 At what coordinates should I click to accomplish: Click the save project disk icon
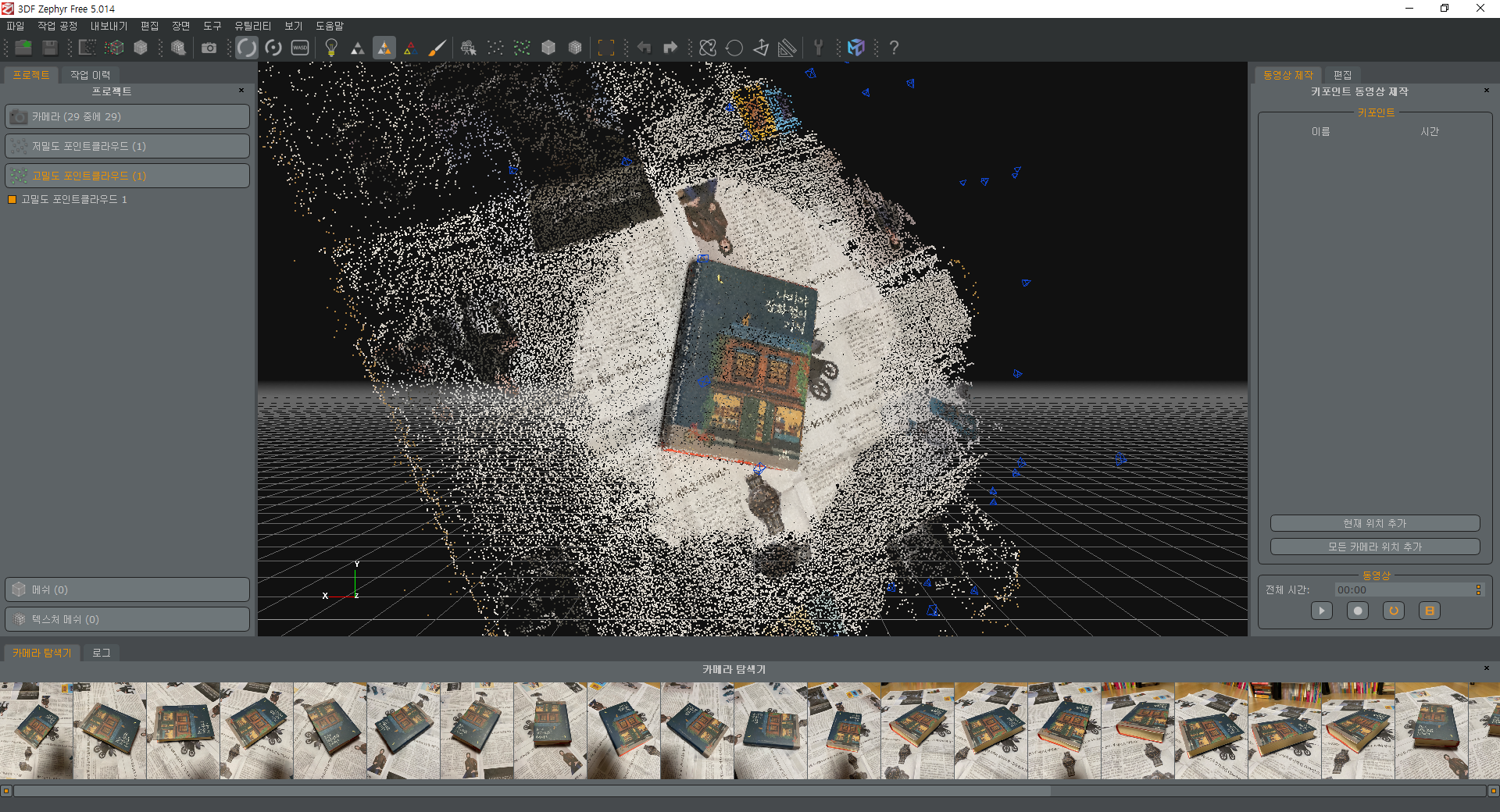tap(50, 48)
